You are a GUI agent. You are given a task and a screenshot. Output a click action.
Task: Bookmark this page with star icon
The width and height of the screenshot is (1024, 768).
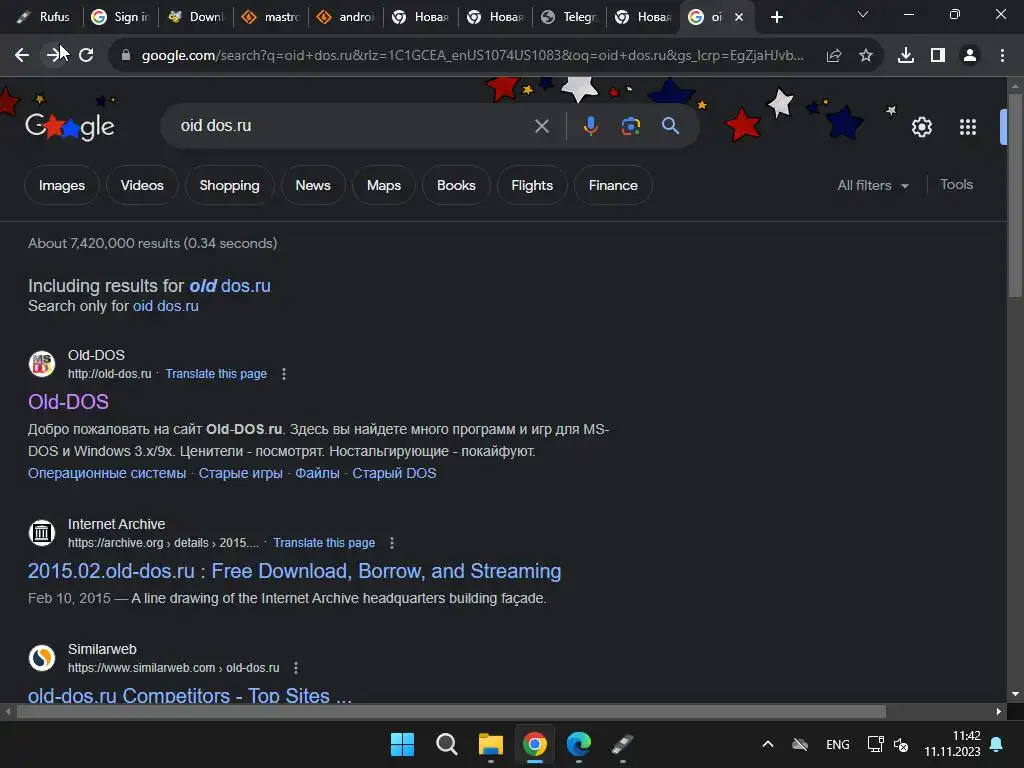click(x=866, y=56)
